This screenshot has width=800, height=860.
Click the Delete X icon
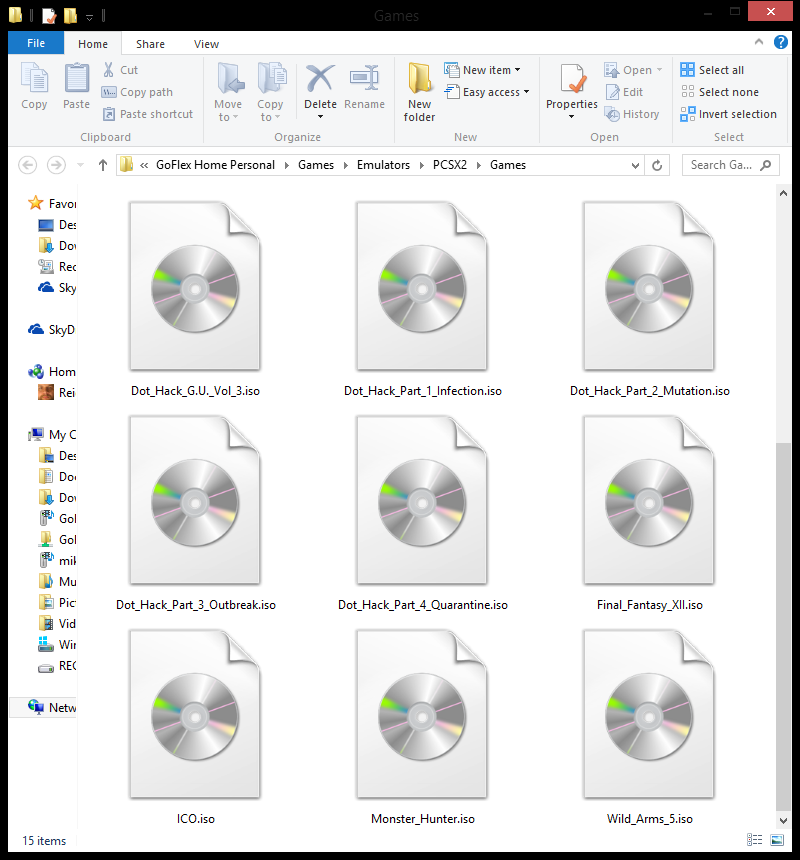(x=320, y=78)
